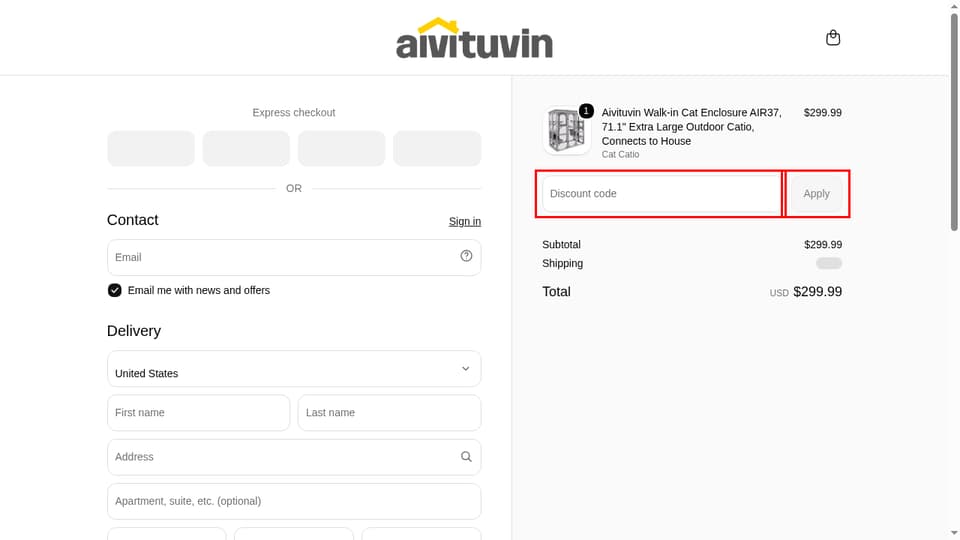Click the Delivery section heading
The image size is (960, 540).
tap(133, 331)
